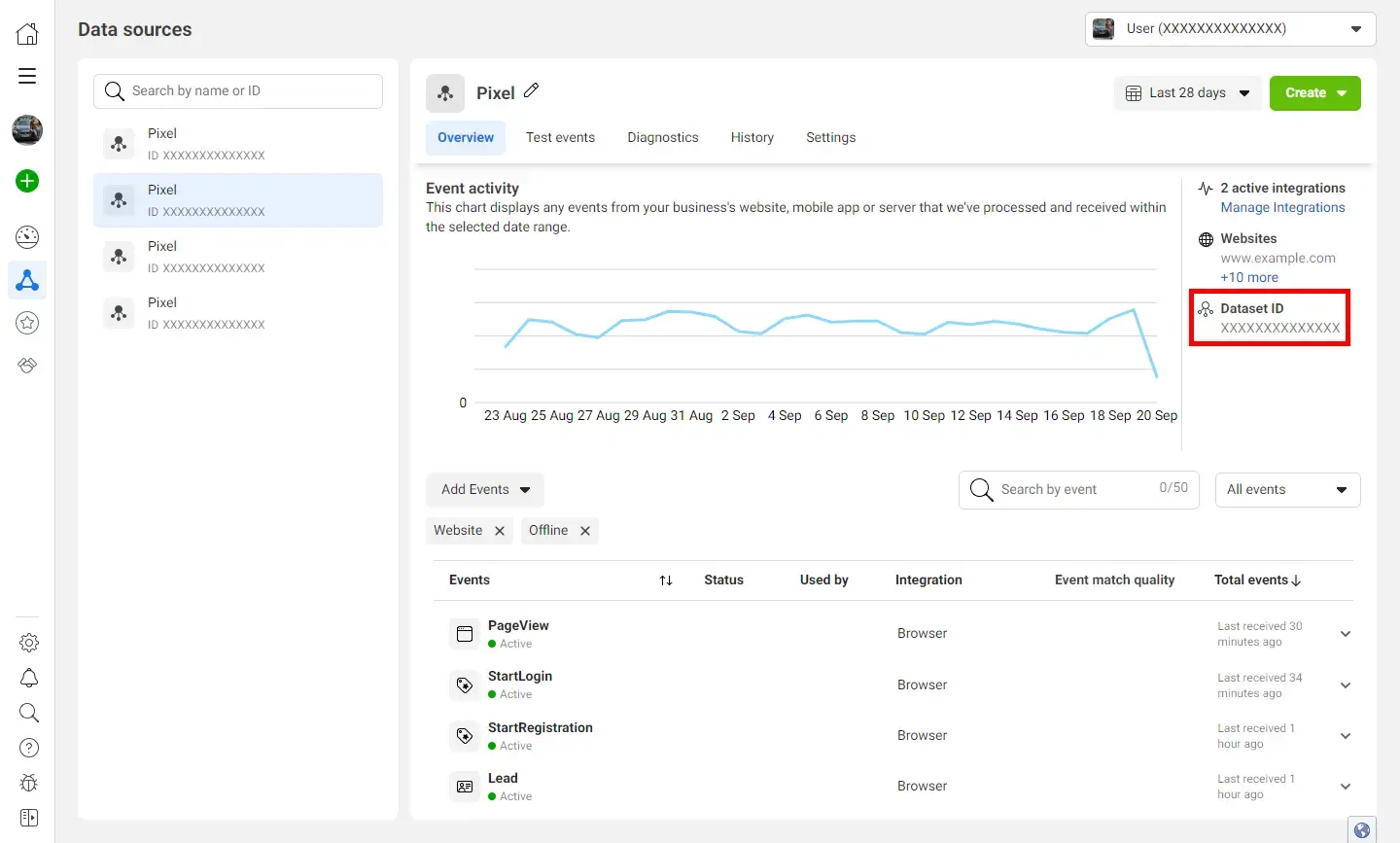1400x843 pixels.
Task: Expand the StartRegistration row chevron
Action: tap(1346, 736)
